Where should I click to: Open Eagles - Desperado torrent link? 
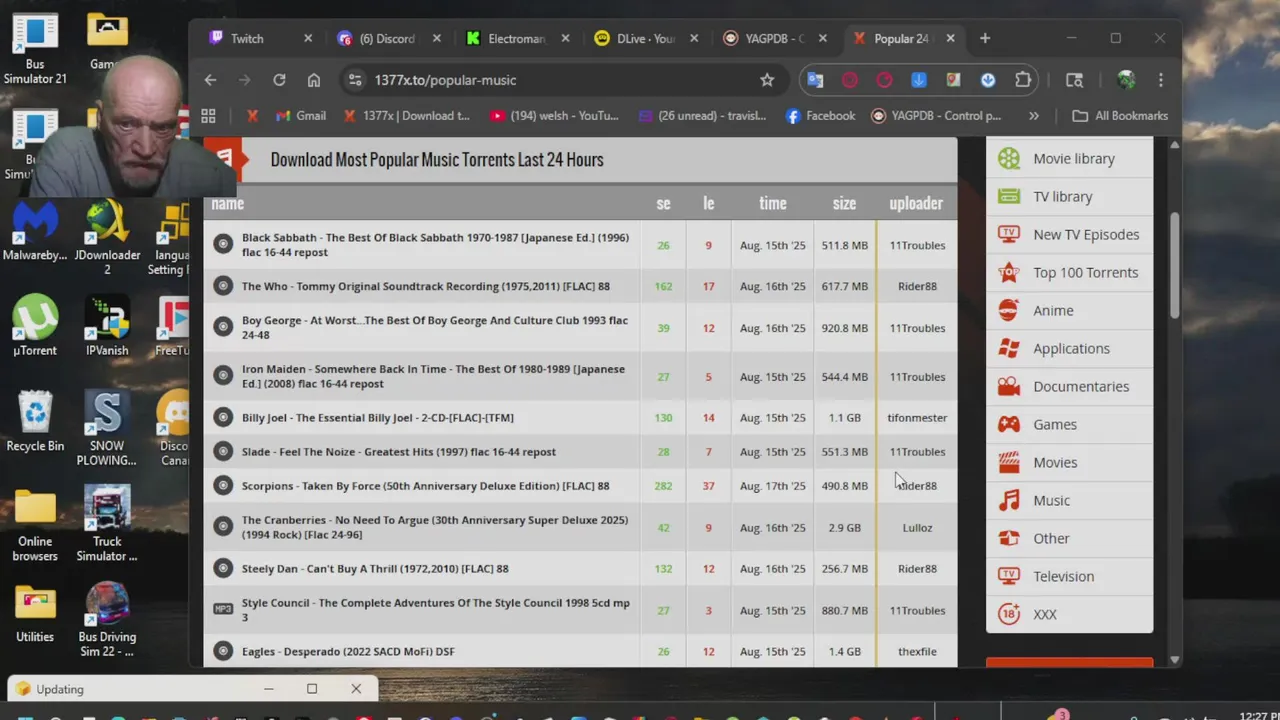(x=348, y=651)
